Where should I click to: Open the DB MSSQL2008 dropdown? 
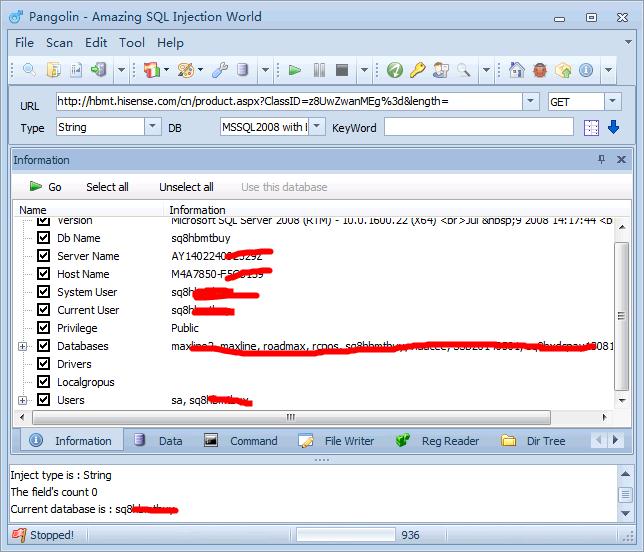point(317,126)
